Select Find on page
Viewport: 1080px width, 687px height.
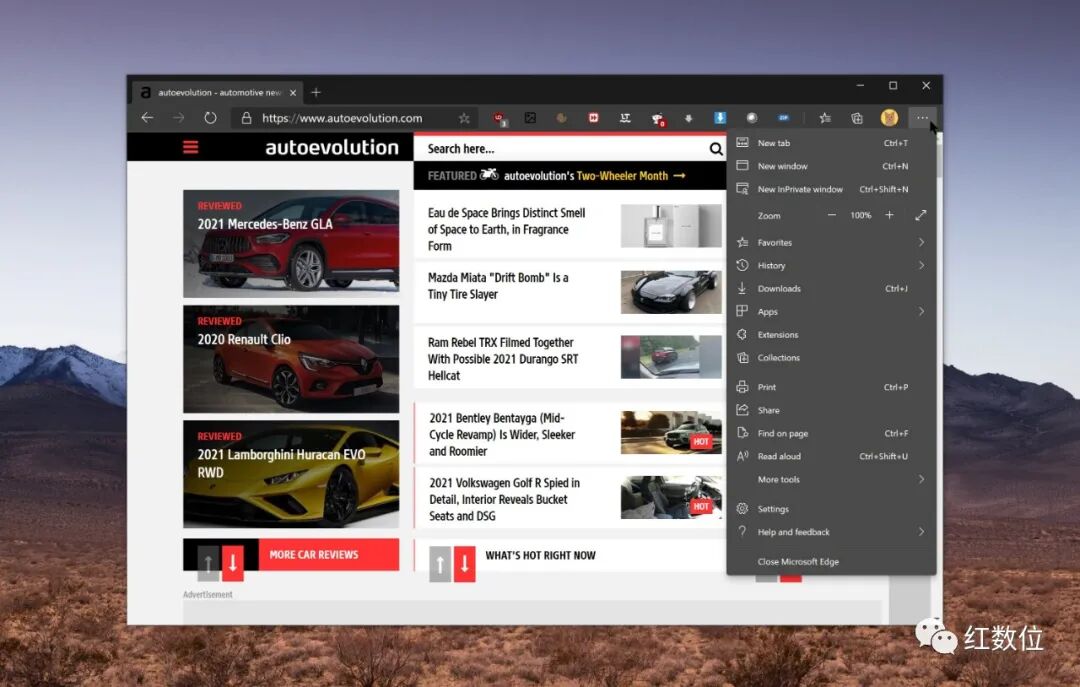tap(831, 433)
